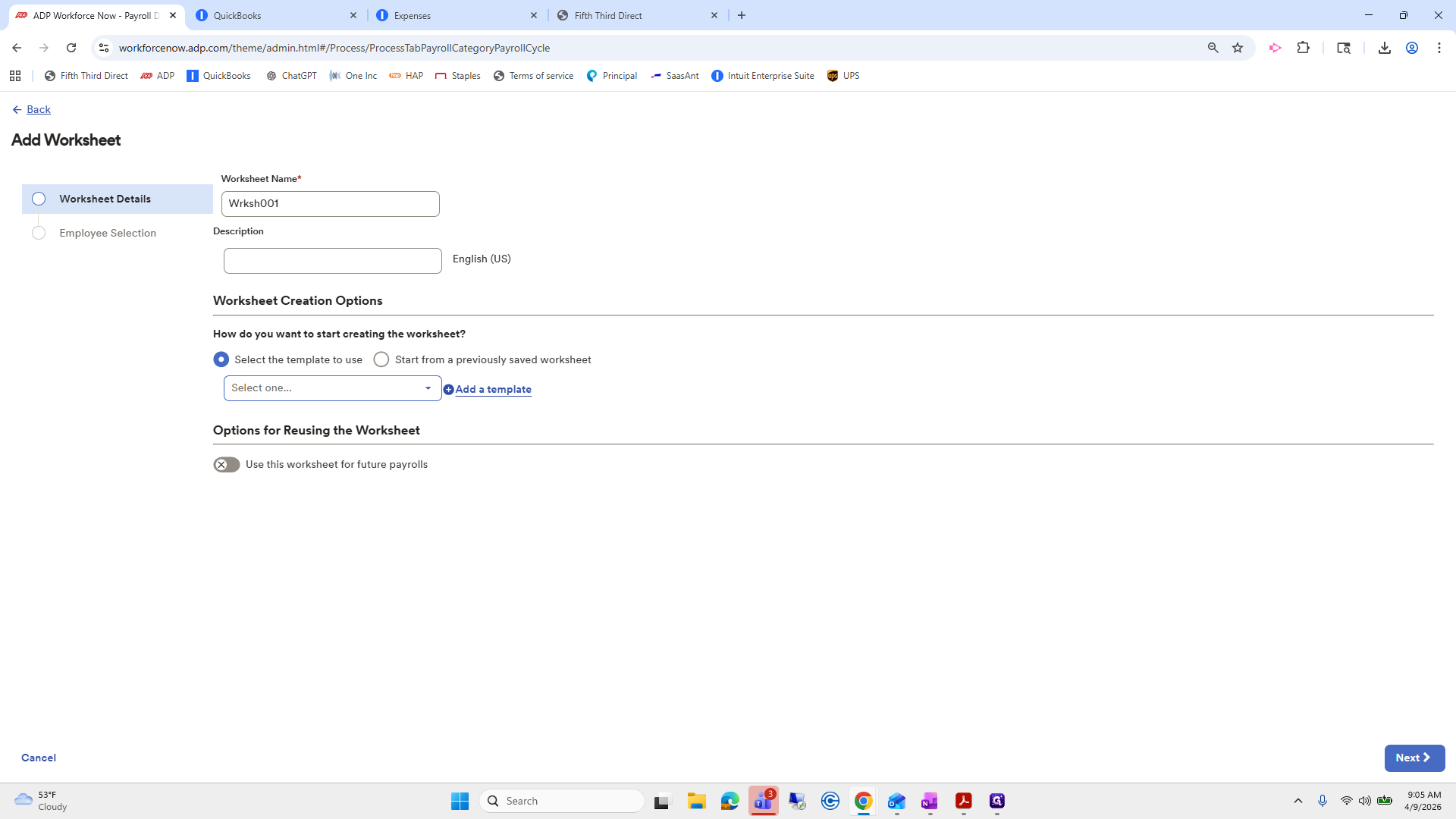
Task: Open the ChatGPT bookmark
Action: [291, 76]
